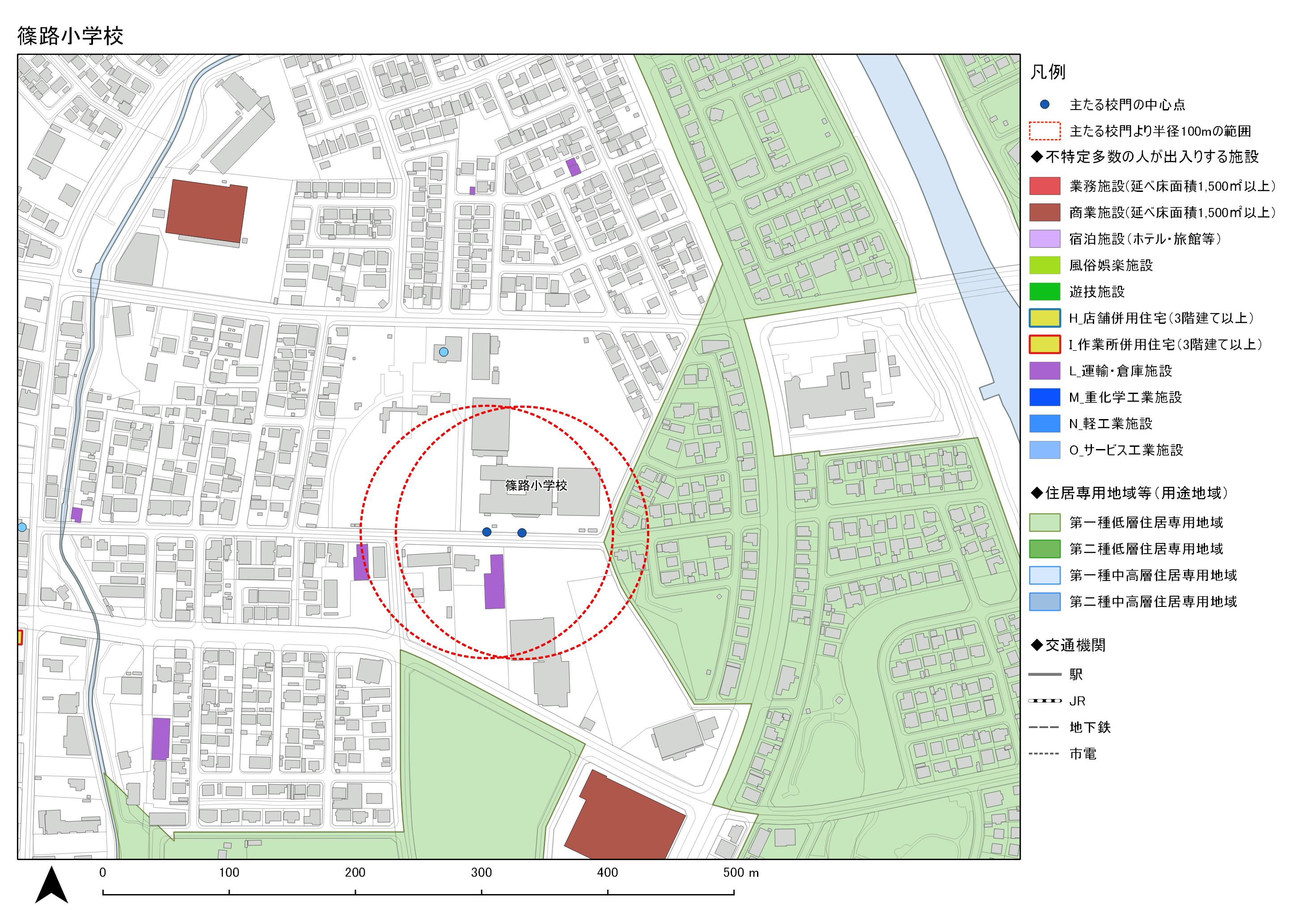1307x924 pixels.
Task: Click the 地下鉄 dashed line symbol
Action: [x=1045, y=728]
